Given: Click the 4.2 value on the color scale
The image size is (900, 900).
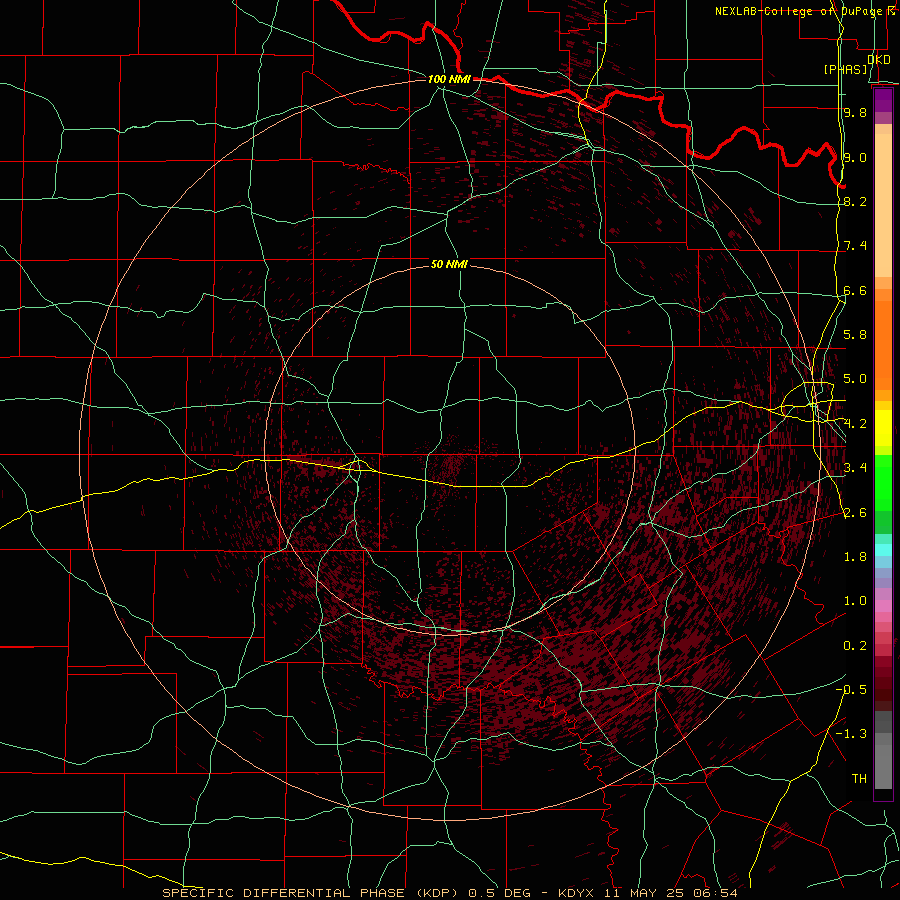Looking at the screenshot, I should tap(855, 424).
